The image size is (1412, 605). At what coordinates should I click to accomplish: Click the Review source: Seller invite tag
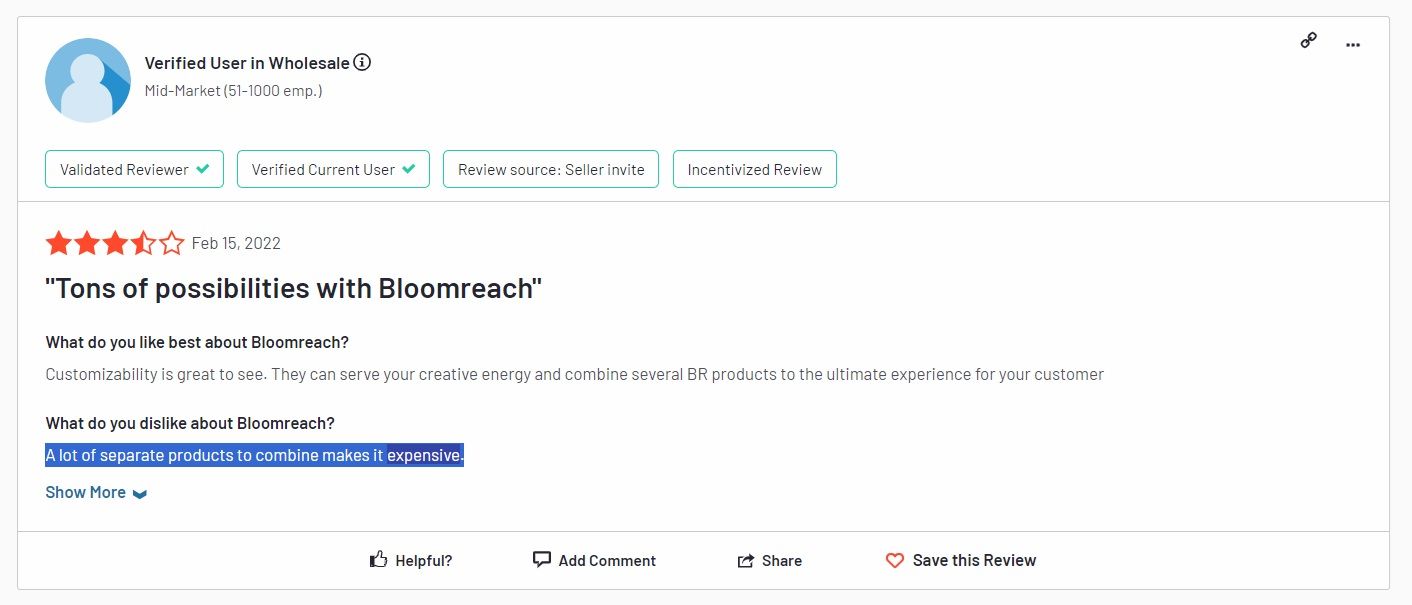pyautogui.click(x=551, y=169)
